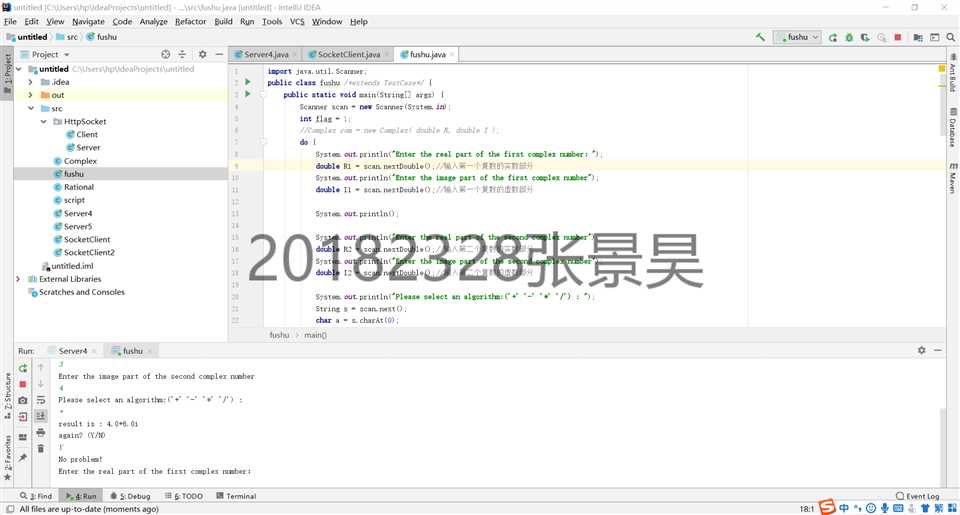Screen dimensions: 960x515
Task: Stop the program with the red toolbar square
Action: [898, 37]
